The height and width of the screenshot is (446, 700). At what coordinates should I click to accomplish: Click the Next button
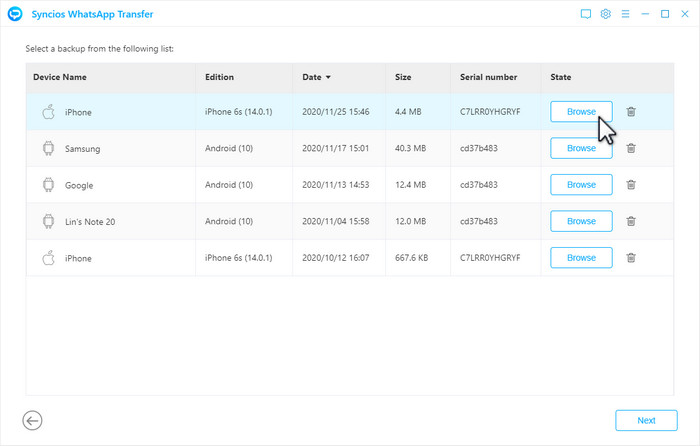(x=646, y=421)
